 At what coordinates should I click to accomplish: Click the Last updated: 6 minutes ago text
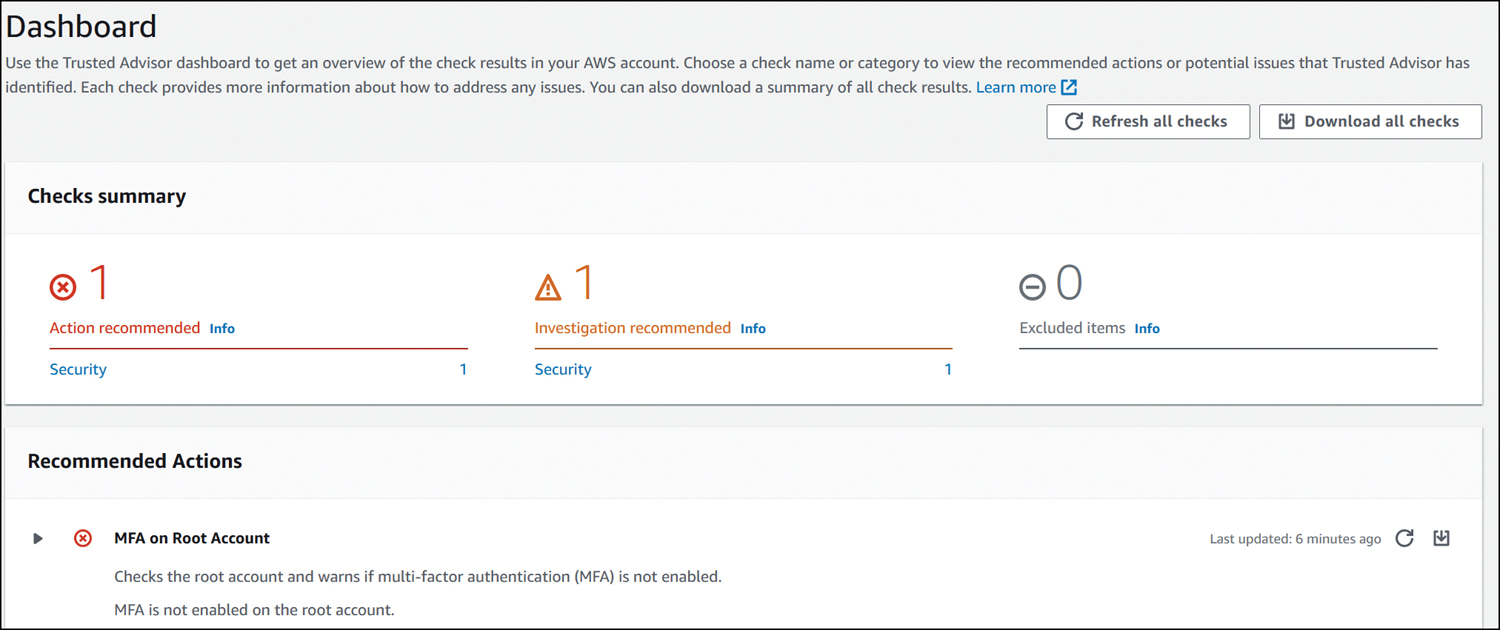pos(1295,539)
